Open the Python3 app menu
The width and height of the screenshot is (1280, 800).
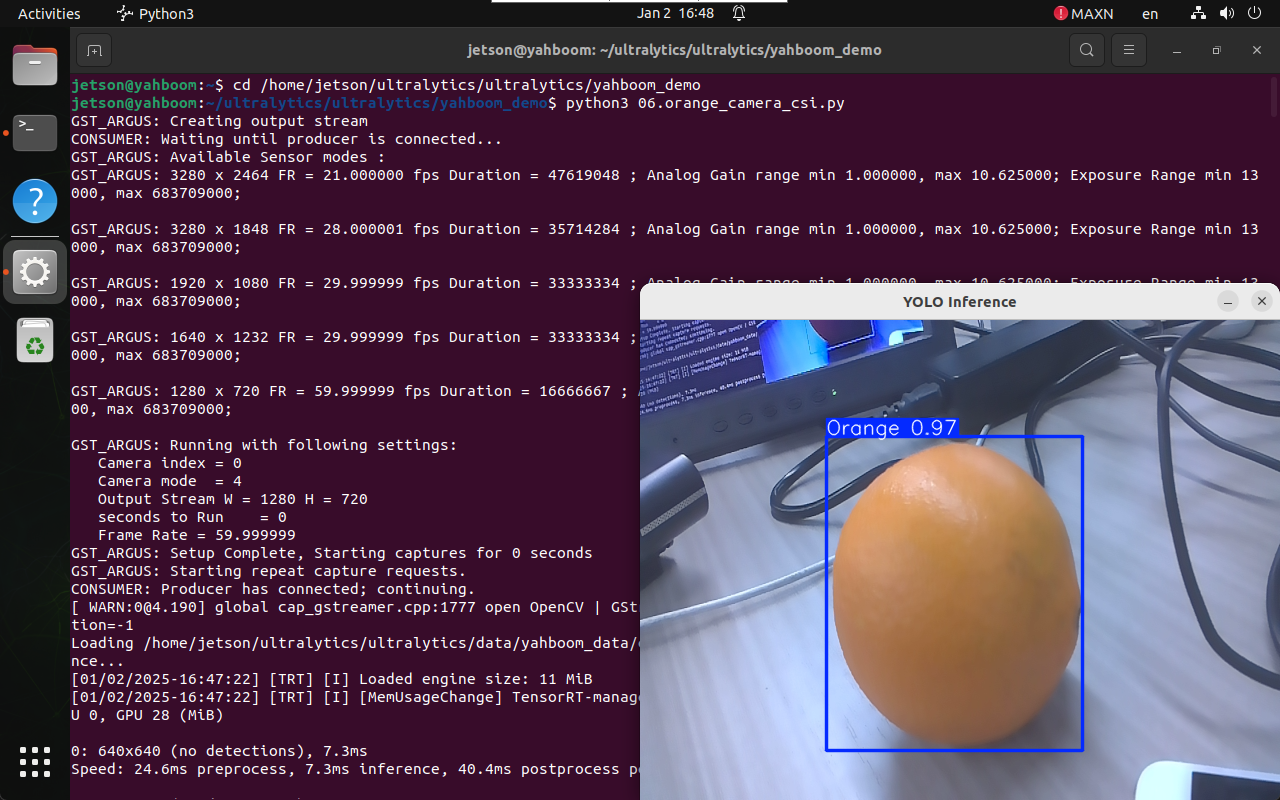[156, 14]
